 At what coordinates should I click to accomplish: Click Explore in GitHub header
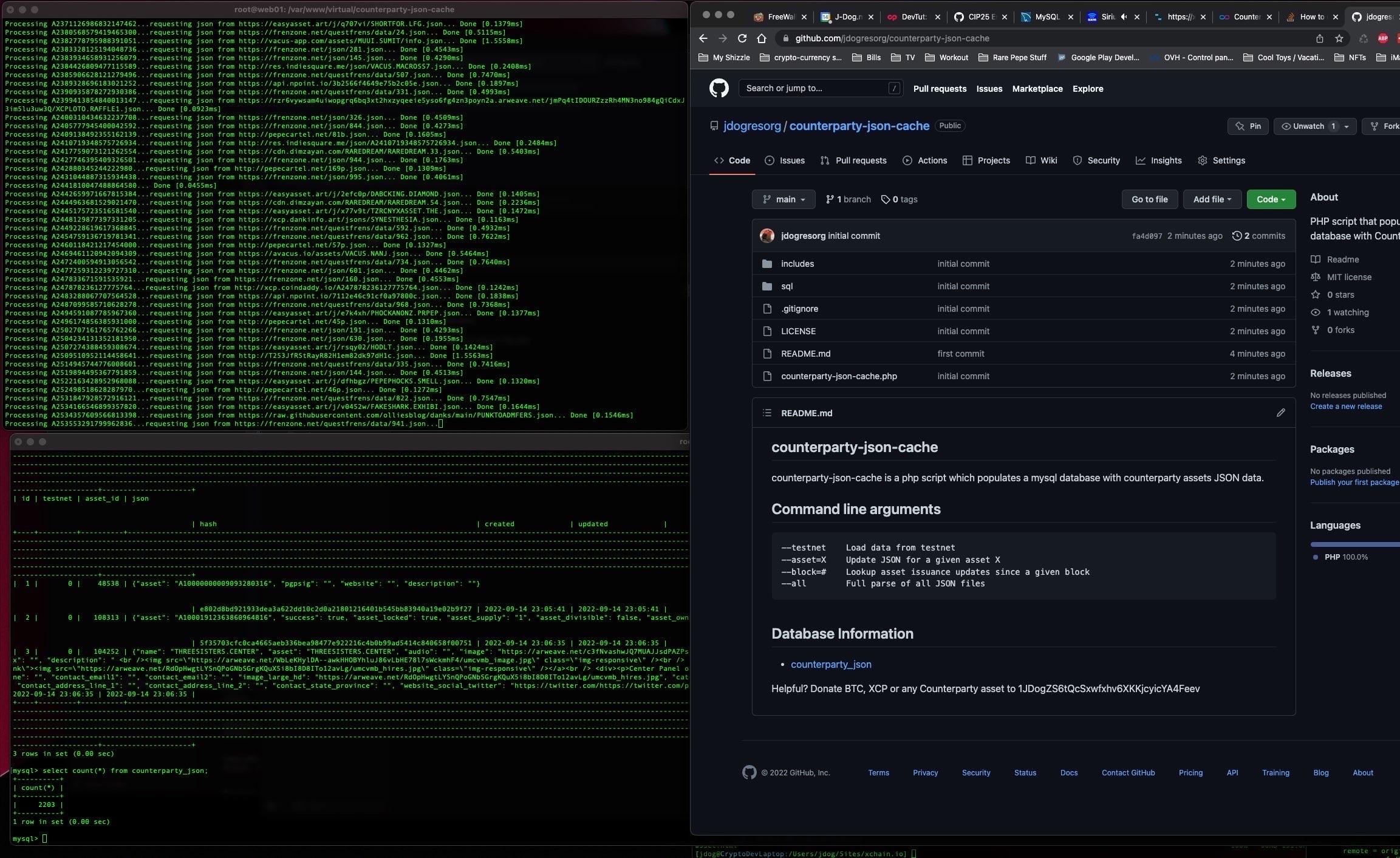coord(1088,89)
